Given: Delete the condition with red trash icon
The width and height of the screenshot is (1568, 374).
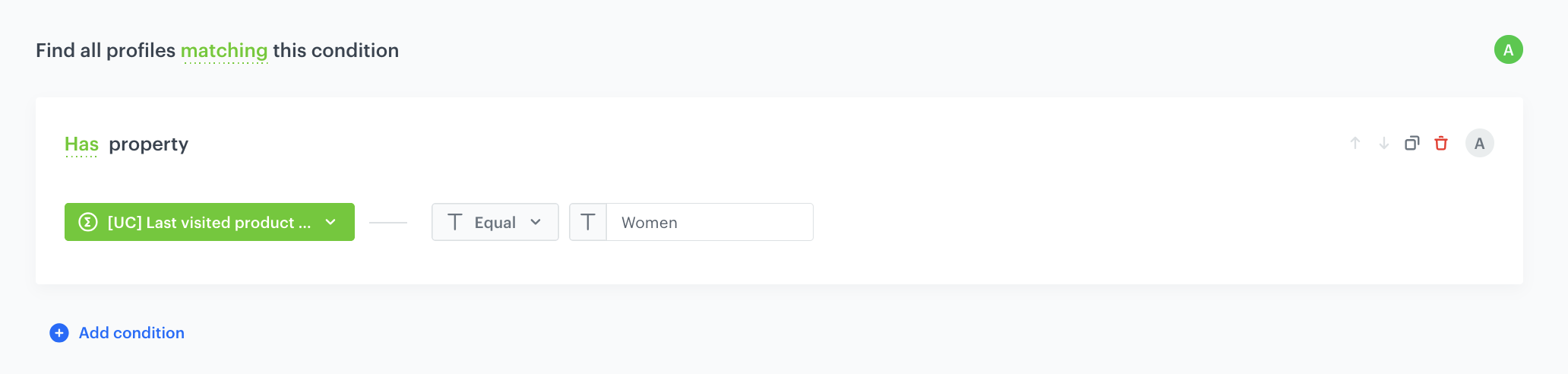Looking at the screenshot, I should click(1441, 143).
